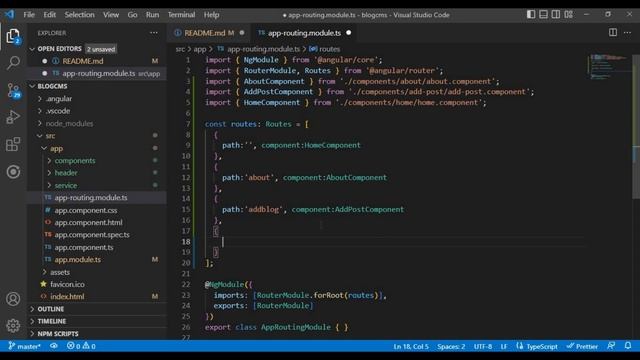Image resolution: width=640 pixels, height=360 pixels.
Task: Expand the node_modules folder
Action: (x=96, y=123)
